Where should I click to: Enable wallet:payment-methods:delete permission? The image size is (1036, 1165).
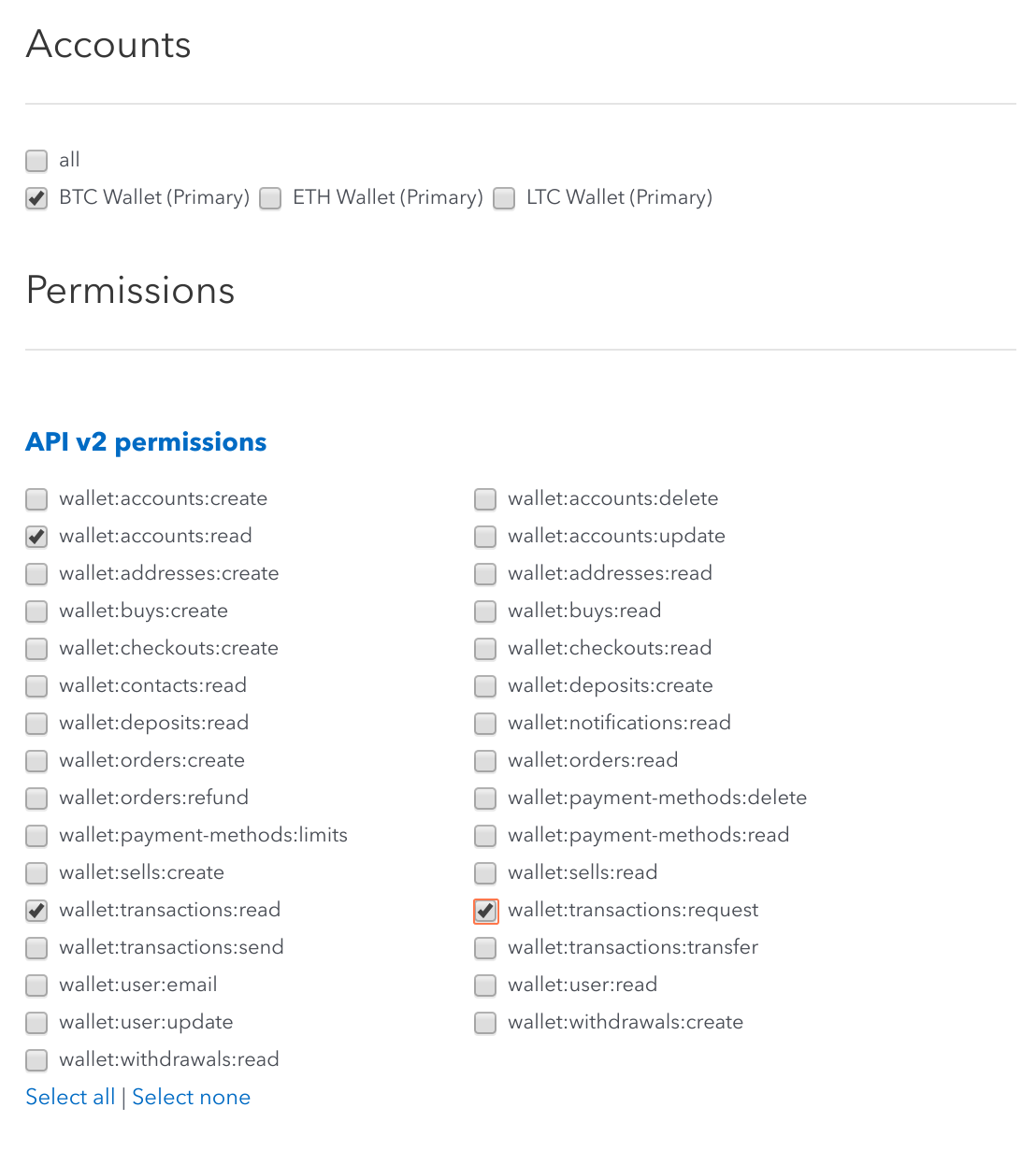(485, 798)
